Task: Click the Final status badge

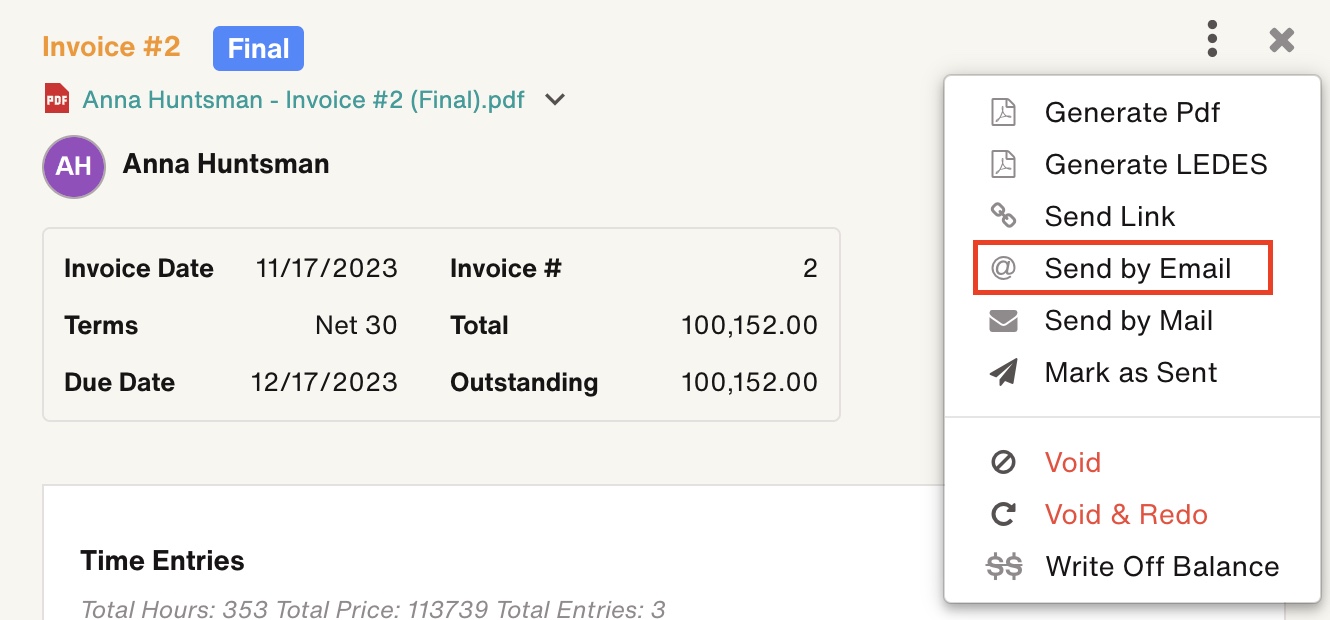Action: (x=258, y=48)
